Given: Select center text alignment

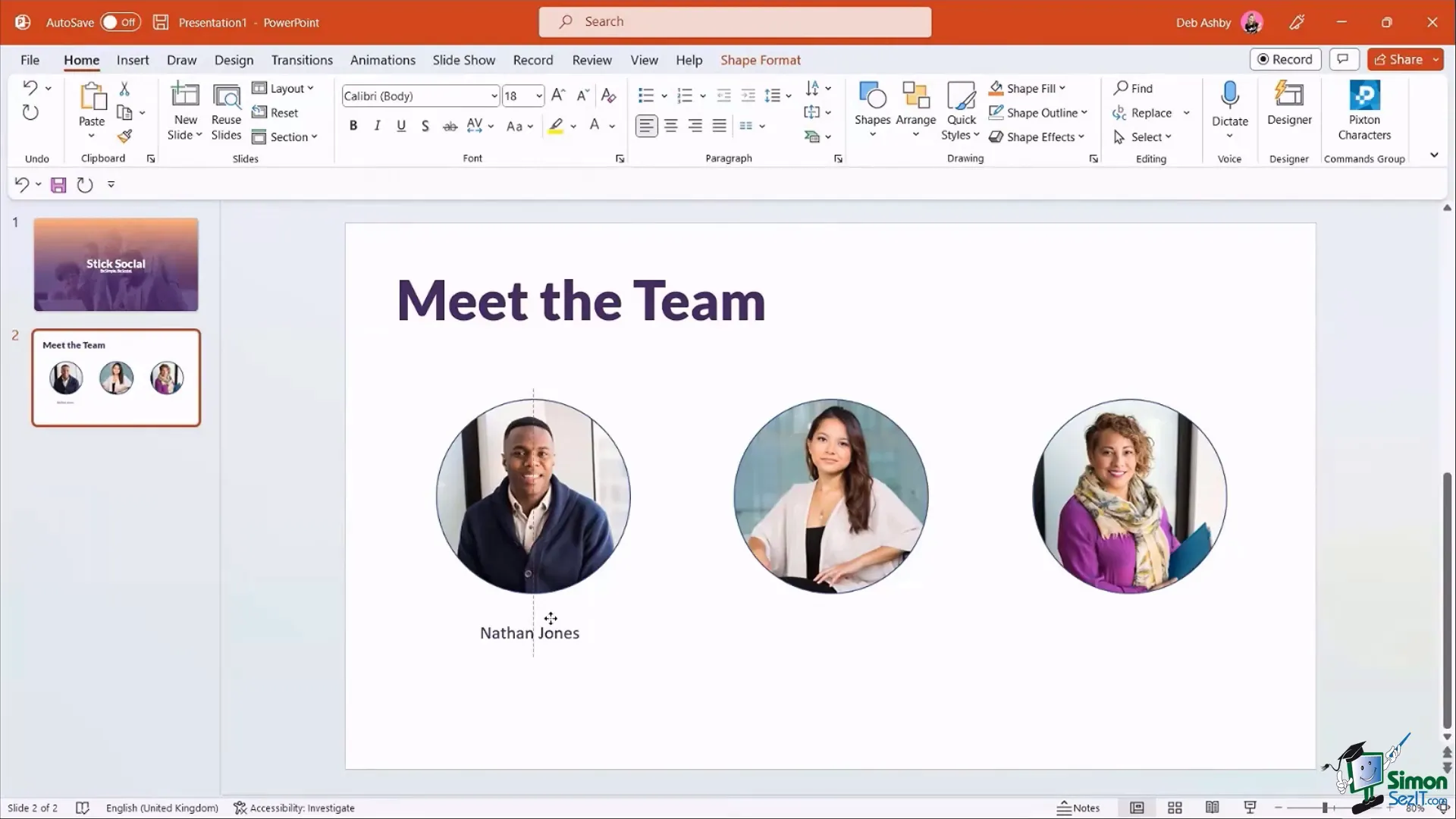Looking at the screenshot, I should tap(671, 126).
